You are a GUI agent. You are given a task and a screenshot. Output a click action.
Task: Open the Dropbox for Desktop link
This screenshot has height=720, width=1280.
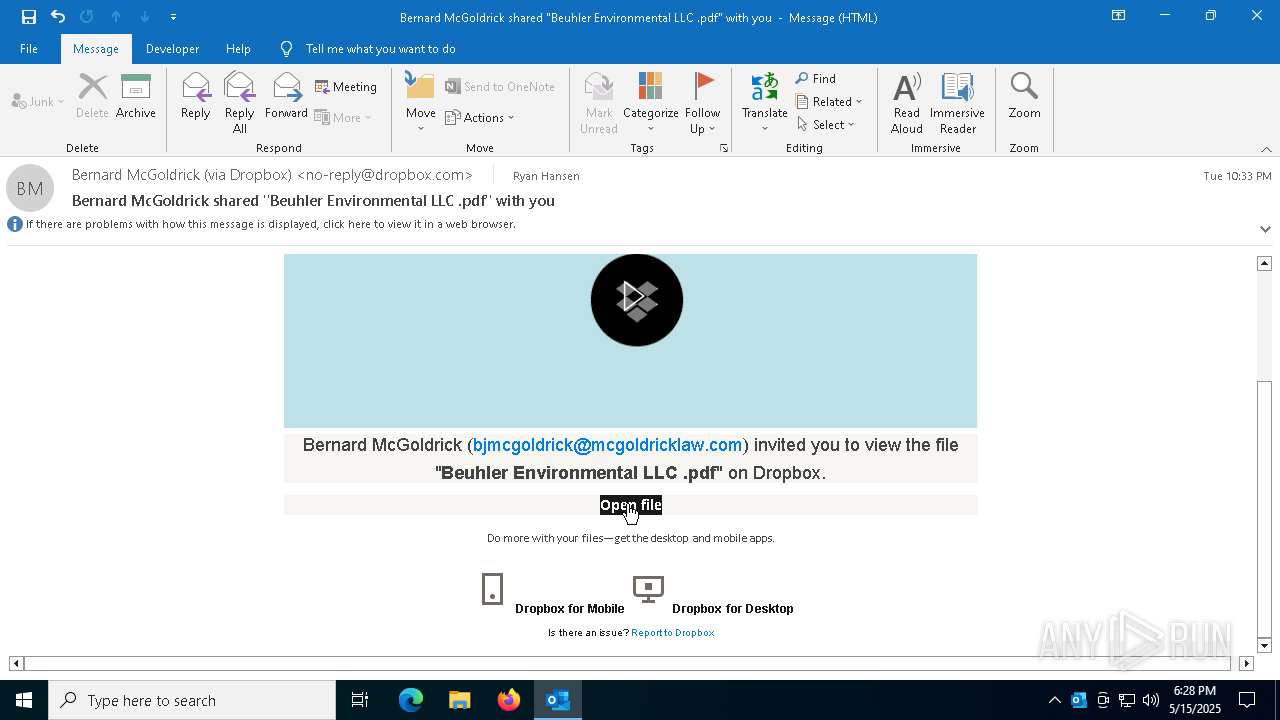(x=733, y=608)
